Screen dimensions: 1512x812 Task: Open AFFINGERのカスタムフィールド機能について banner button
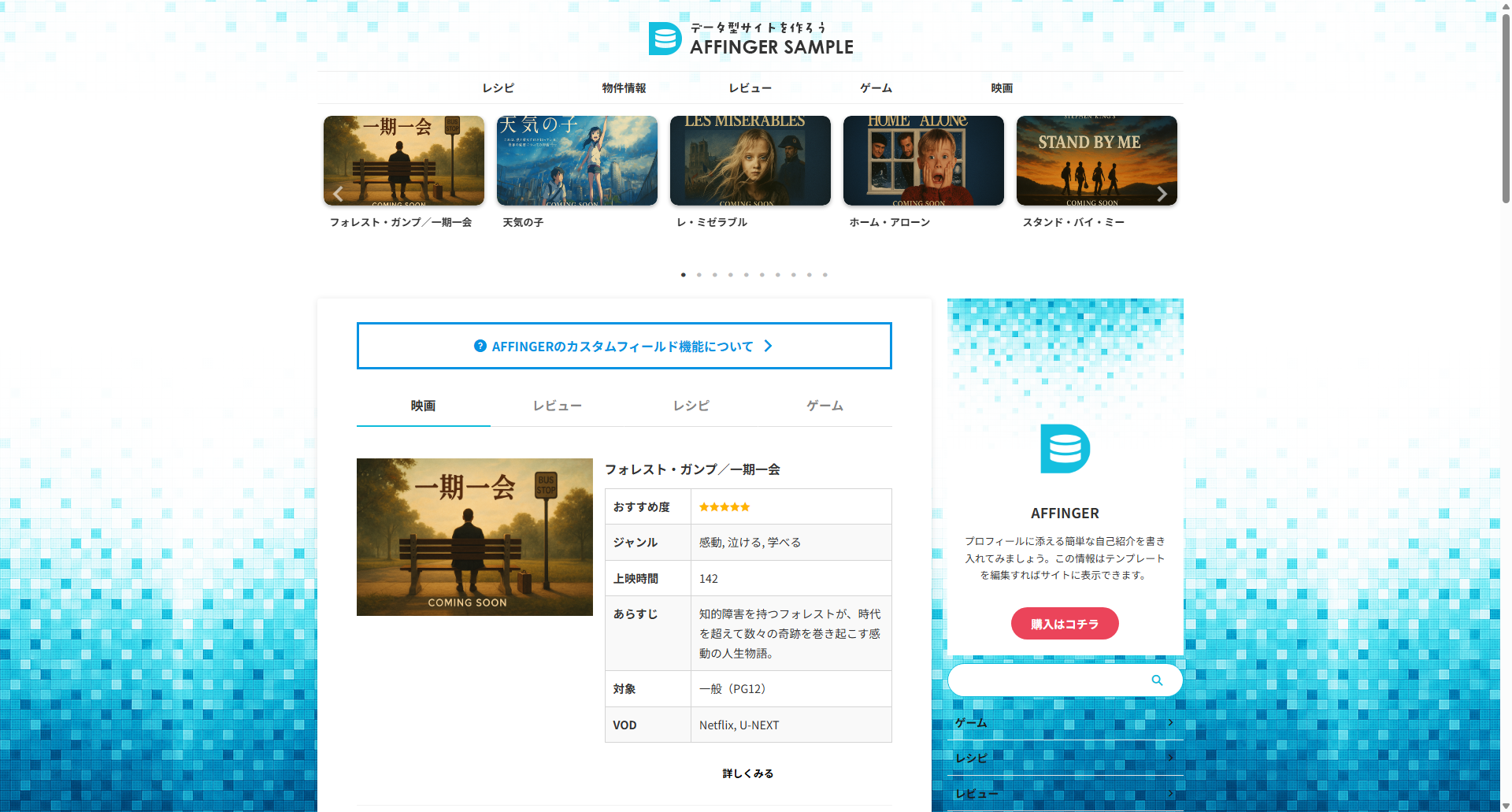624,346
